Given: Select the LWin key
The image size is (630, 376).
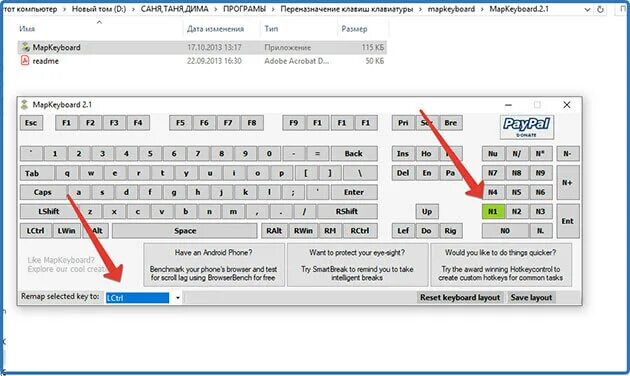Looking at the screenshot, I should point(66,231).
